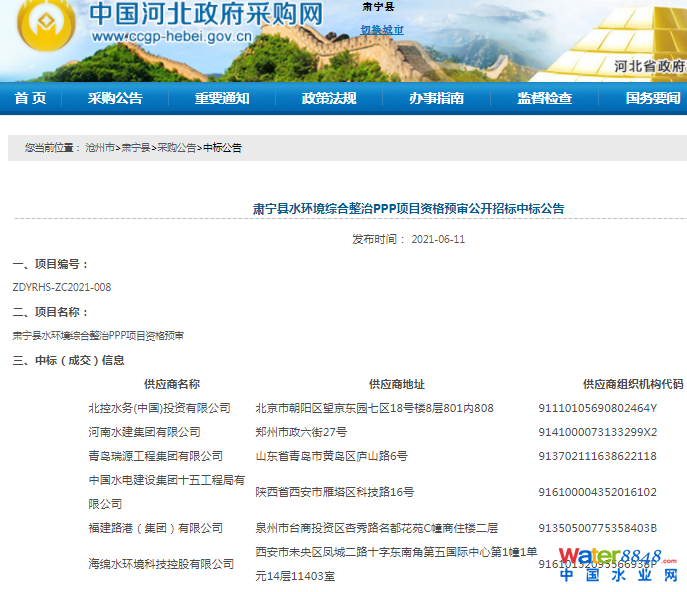Click supplier name 北控水务(中国)投资有限公司
Image resolution: width=687 pixels, height=592 pixels.
[159, 408]
